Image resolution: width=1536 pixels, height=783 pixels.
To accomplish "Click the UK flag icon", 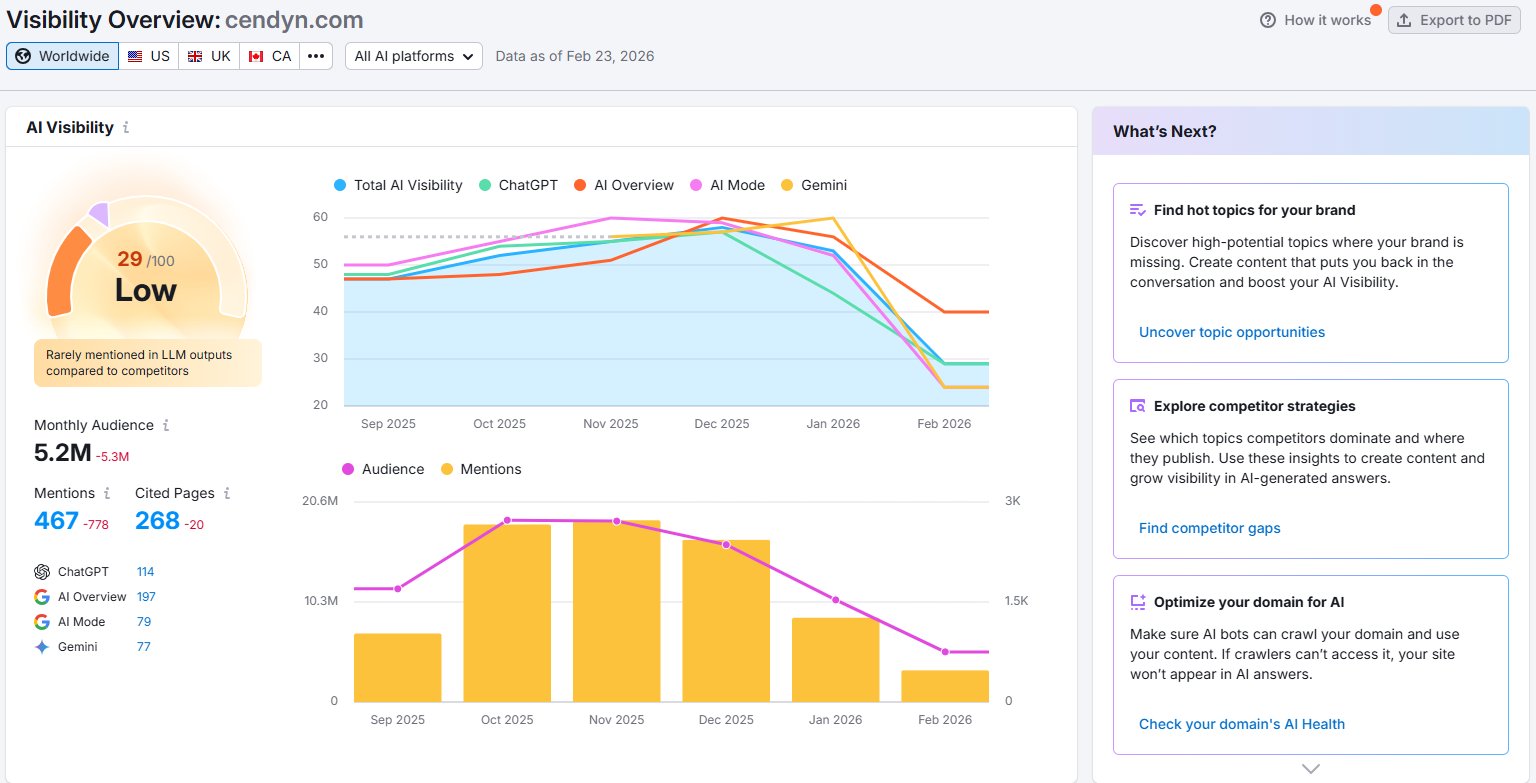I will coord(195,56).
